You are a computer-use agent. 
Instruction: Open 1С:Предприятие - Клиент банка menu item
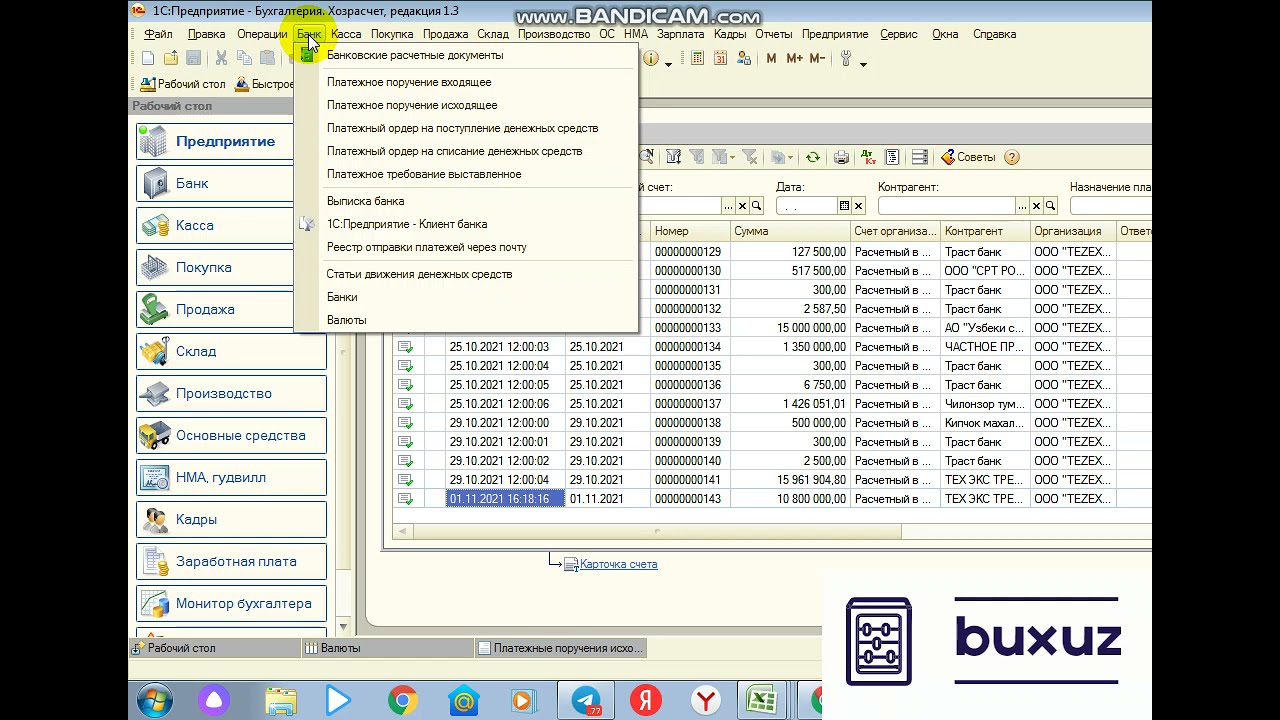tap(407, 224)
